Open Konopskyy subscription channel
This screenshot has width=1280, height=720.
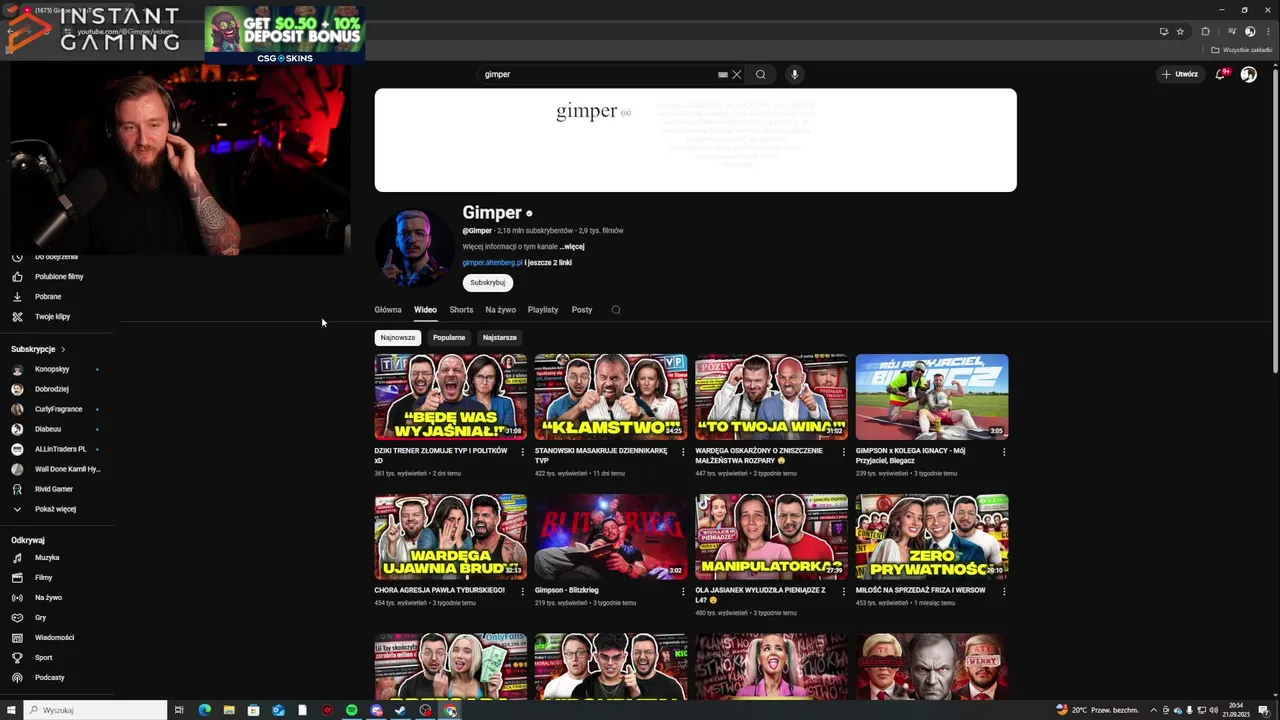tap(52, 369)
